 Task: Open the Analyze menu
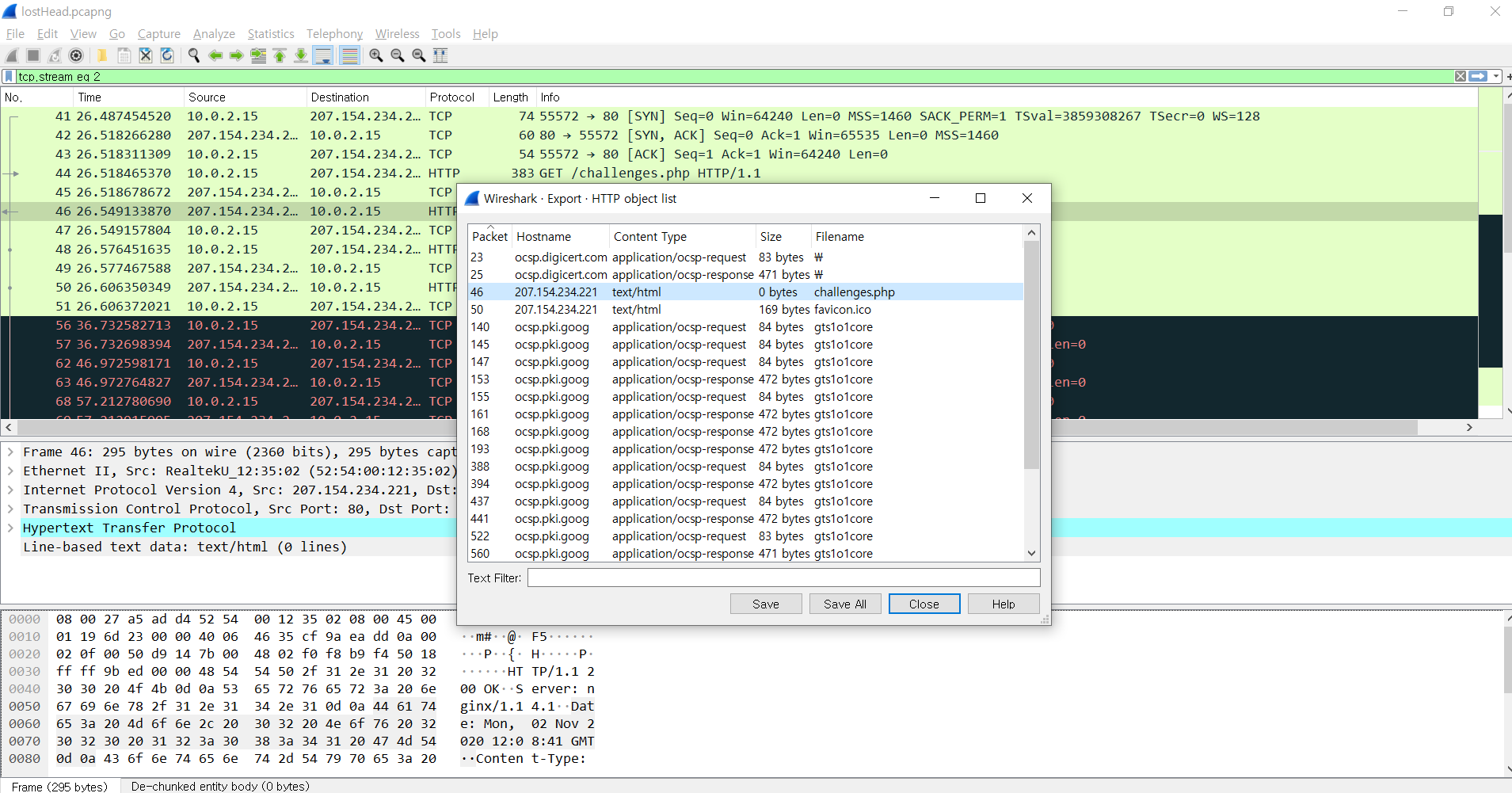(214, 34)
